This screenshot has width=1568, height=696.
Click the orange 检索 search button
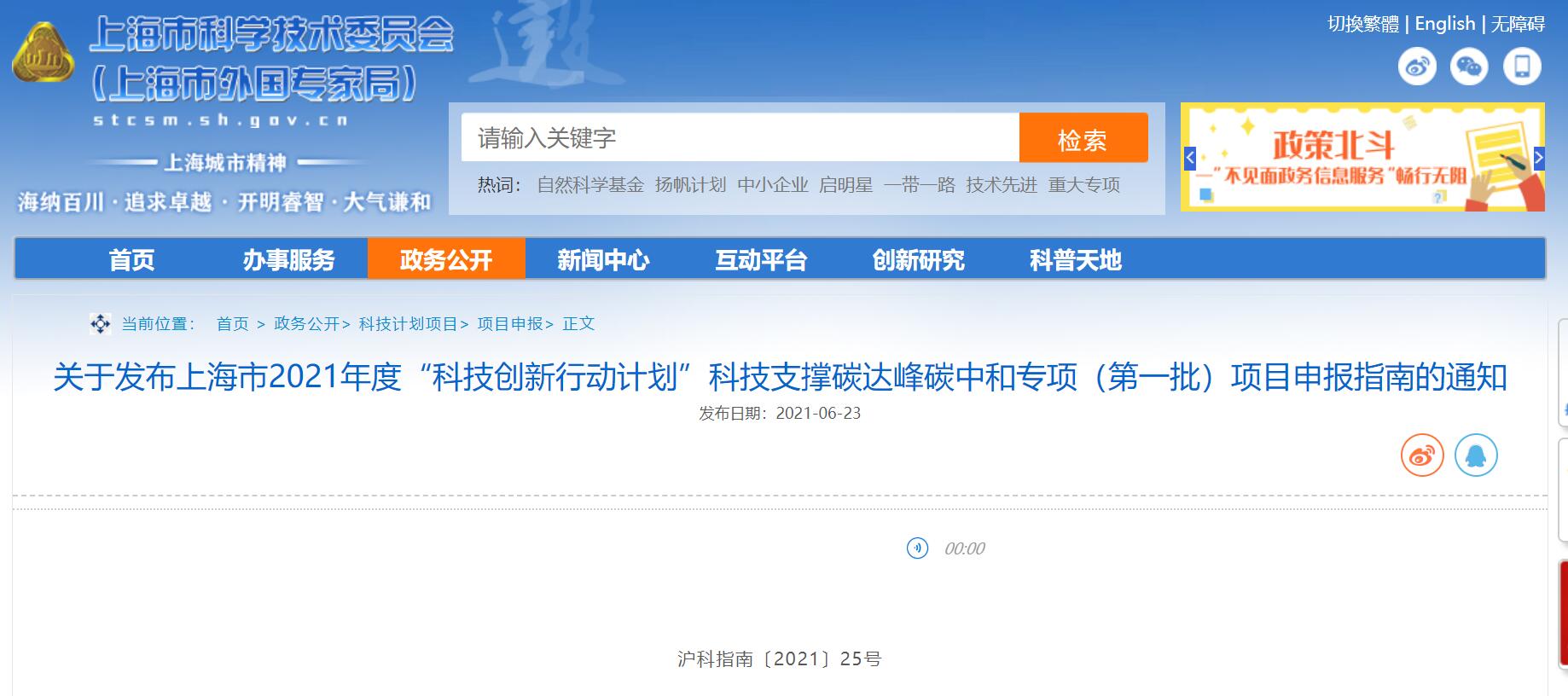pos(1083,138)
